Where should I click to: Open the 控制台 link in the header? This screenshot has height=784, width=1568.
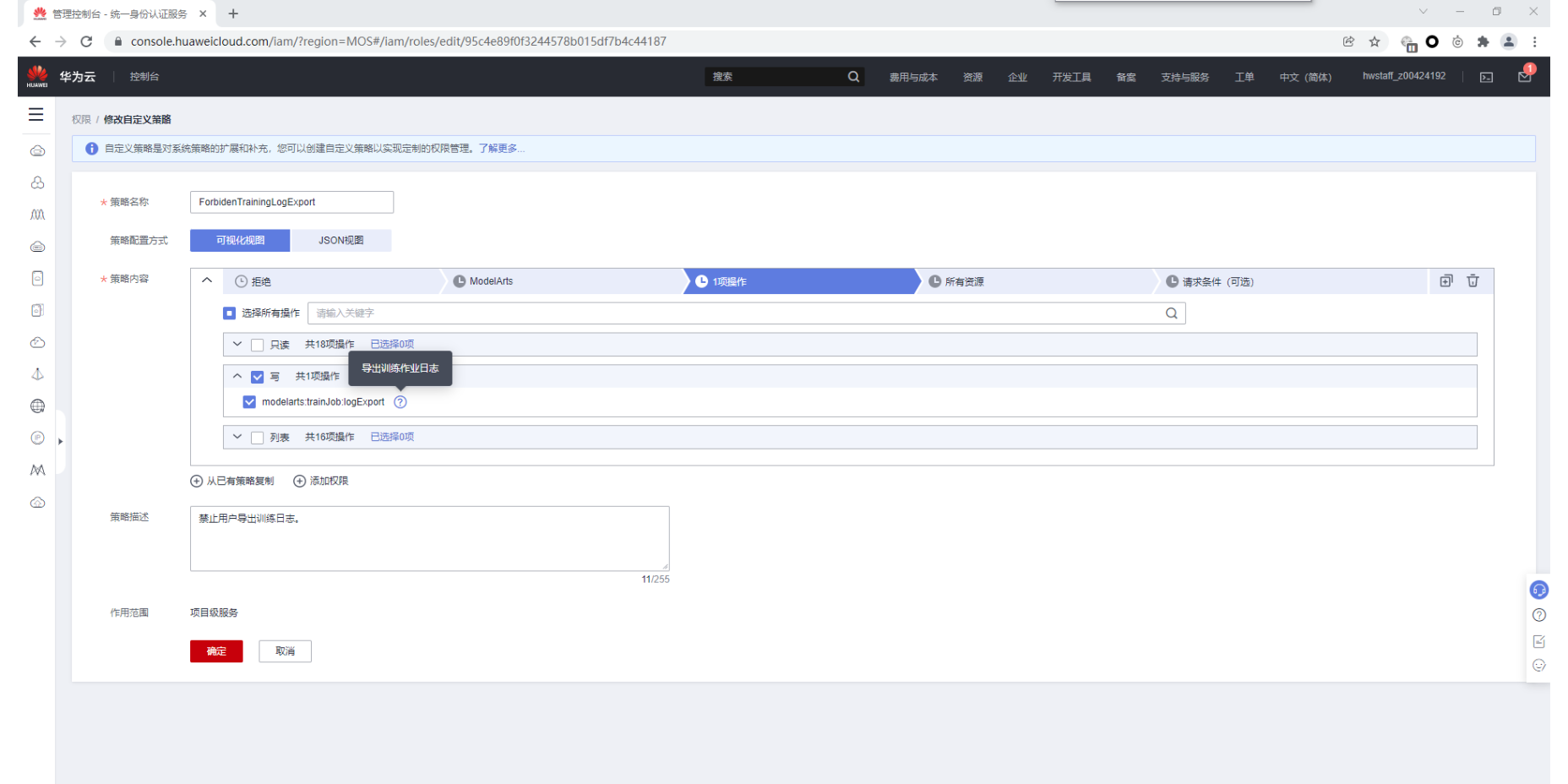[144, 77]
